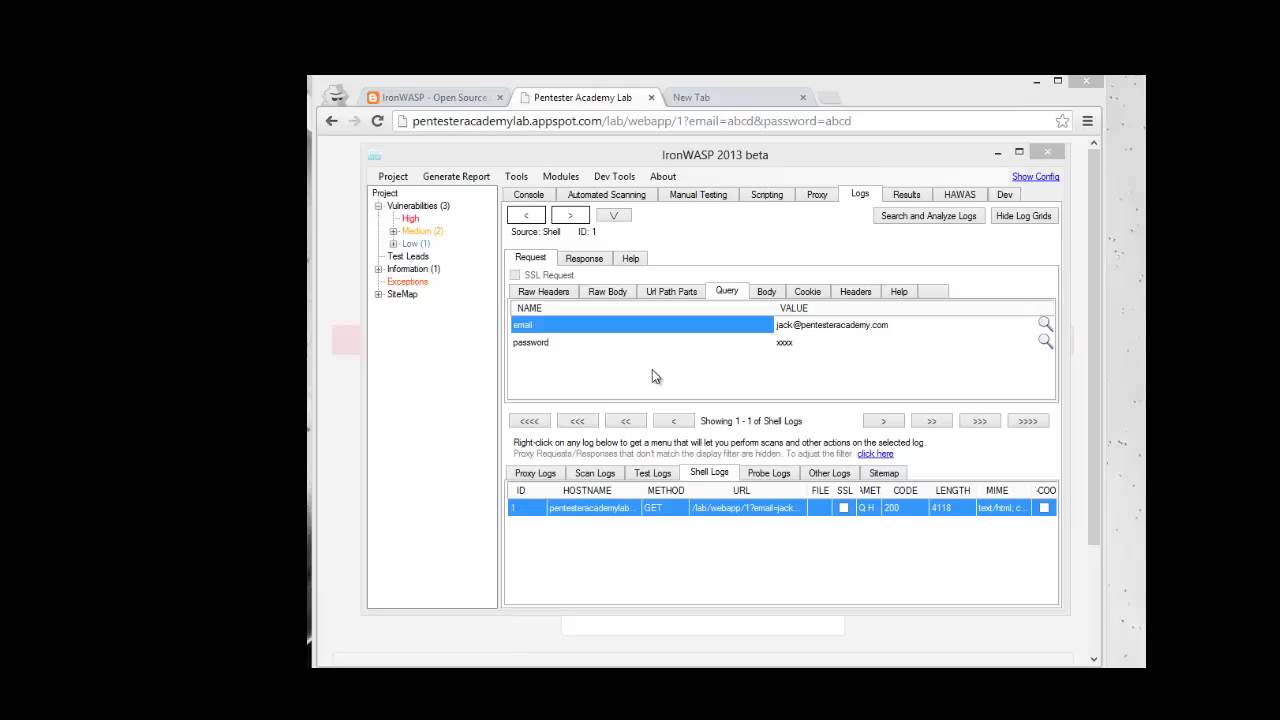Viewport: 1280px width, 720px height.
Task: Close the Pentester Academy Lab tab
Action: 651,98
